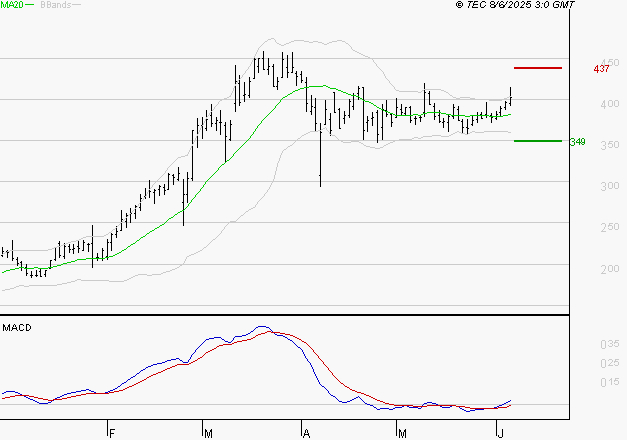Click the green 349 support label
Image resolution: width=627 pixels, height=440 pixels.
click(577, 142)
